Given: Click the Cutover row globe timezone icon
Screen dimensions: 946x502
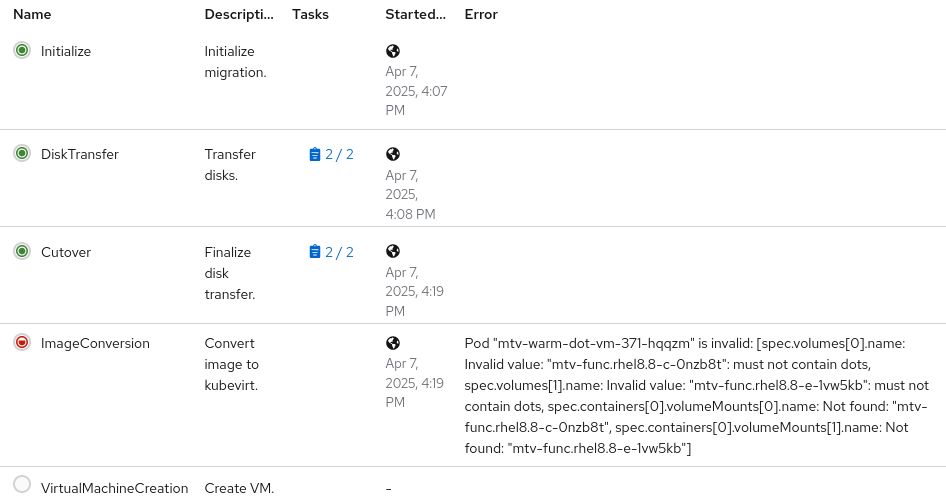Looking at the screenshot, I should coord(393,252).
